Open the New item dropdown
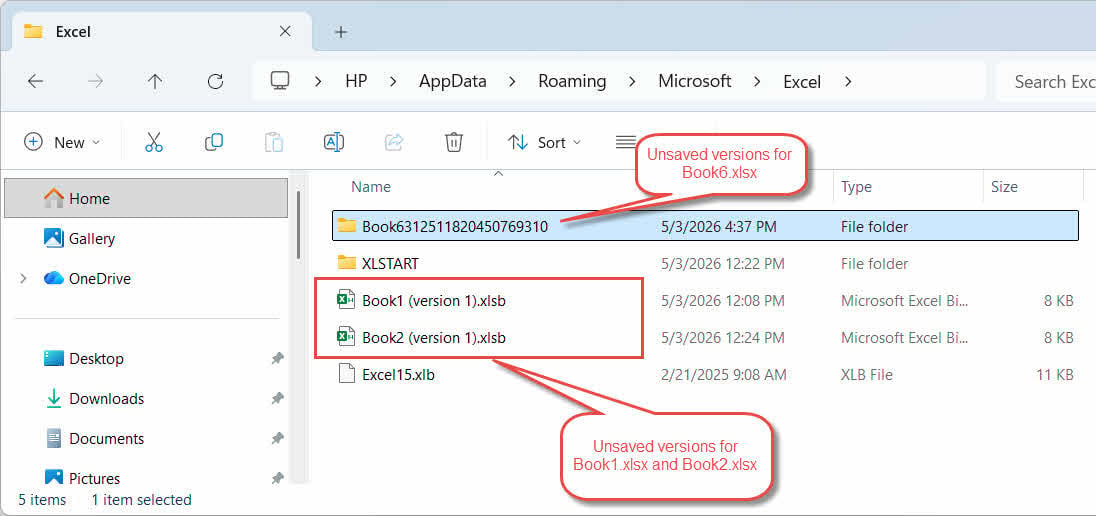 (62, 143)
